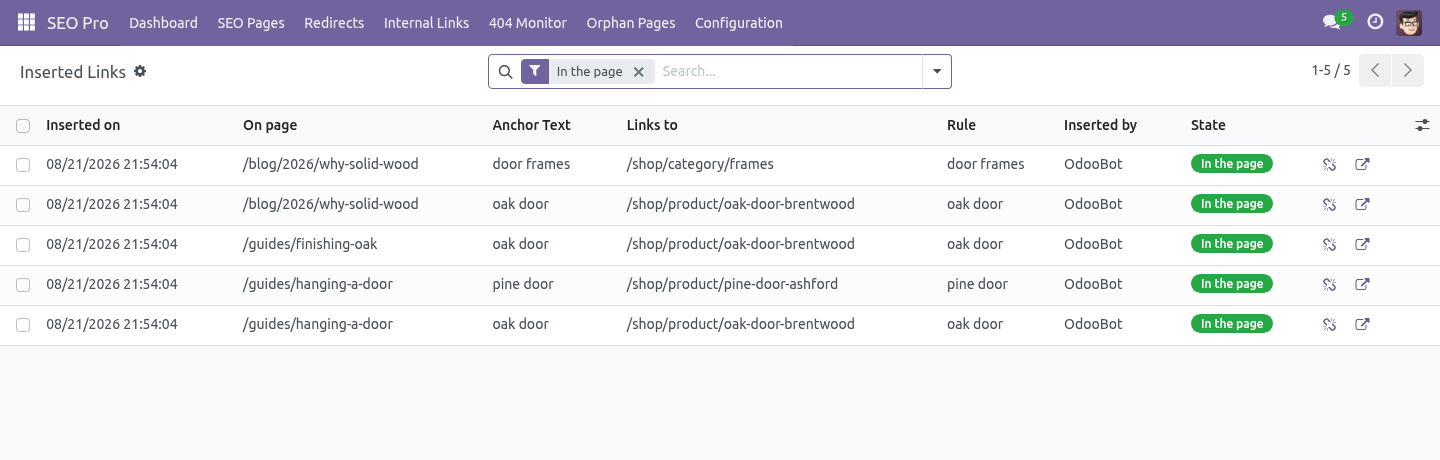Select checkbox for hanging-a-door oak door row
The image size is (1440, 460).
pyautogui.click(x=23, y=324)
